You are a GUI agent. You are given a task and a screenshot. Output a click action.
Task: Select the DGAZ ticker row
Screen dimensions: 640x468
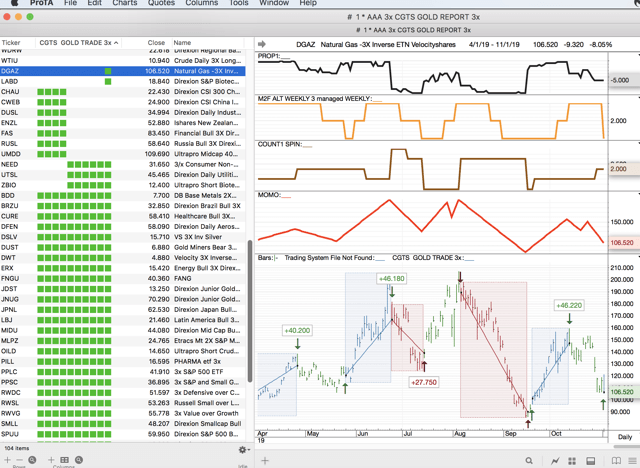(x=122, y=71)
